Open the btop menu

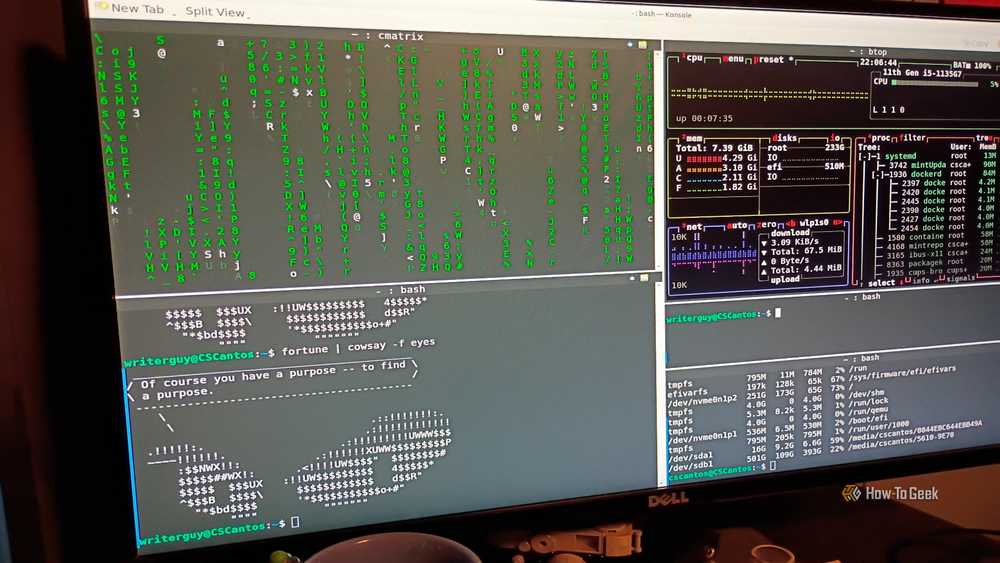(x=733, y=59)
